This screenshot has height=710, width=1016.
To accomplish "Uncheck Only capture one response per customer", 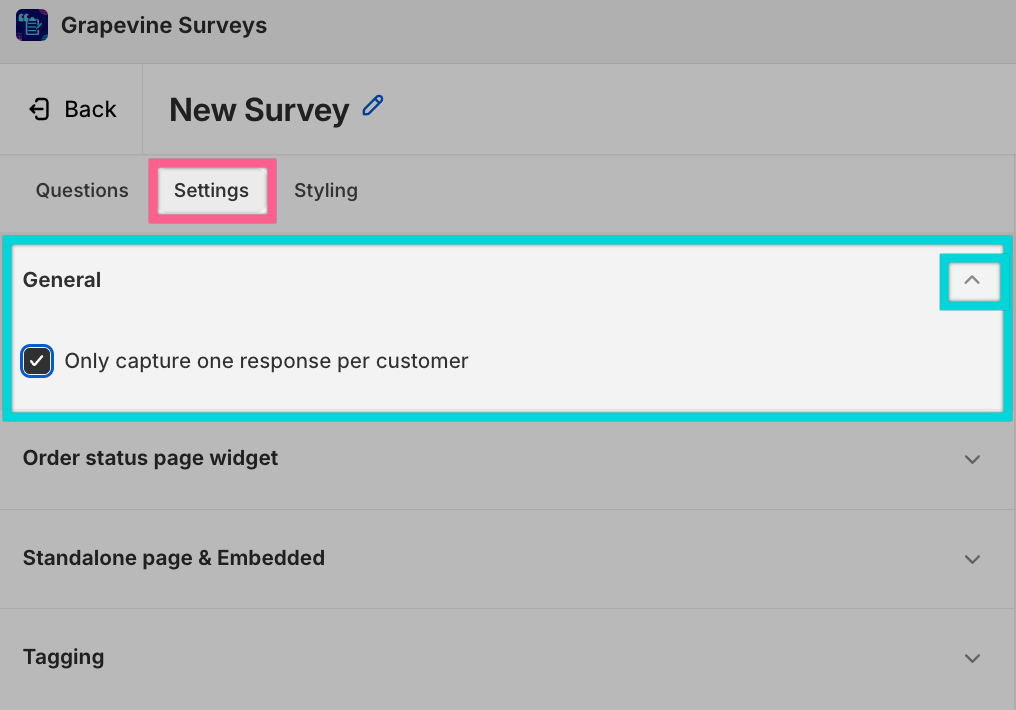I will pyautogui.click(x=37, y=361).
